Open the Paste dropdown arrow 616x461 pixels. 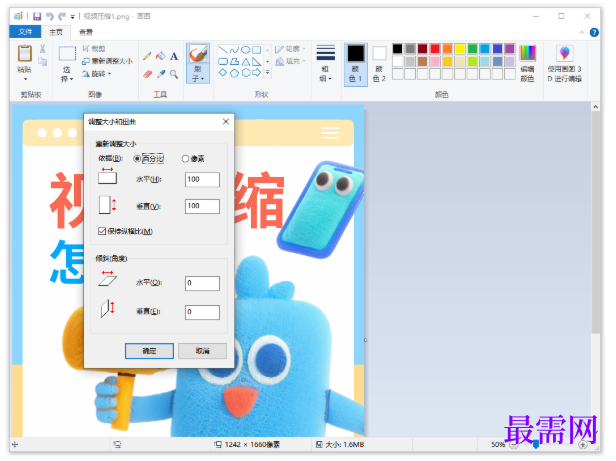tap(25, 79)
